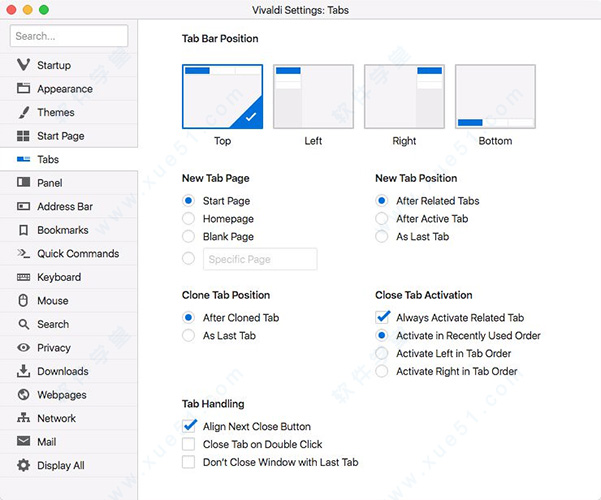This screenshot has width=601, height=500.
Task: Choose the Right tab bar position thumbnail
Action: click(404, 96)
